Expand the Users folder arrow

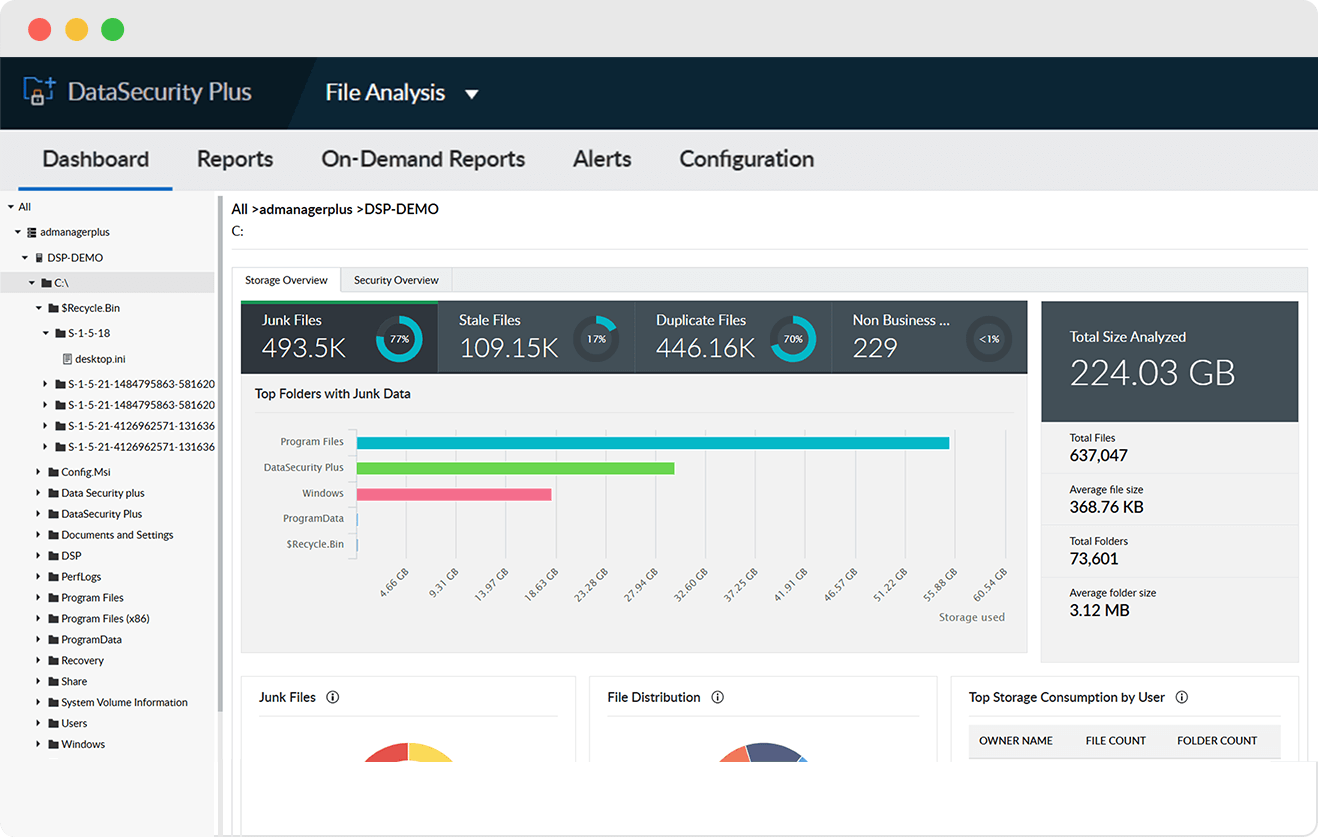coord(39,724)
